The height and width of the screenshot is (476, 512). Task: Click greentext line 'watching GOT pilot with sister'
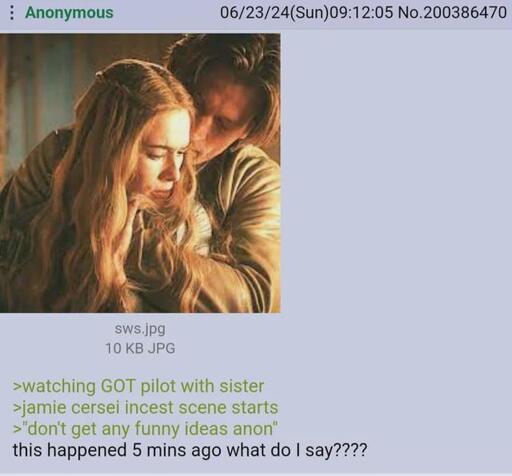point(138,386)
